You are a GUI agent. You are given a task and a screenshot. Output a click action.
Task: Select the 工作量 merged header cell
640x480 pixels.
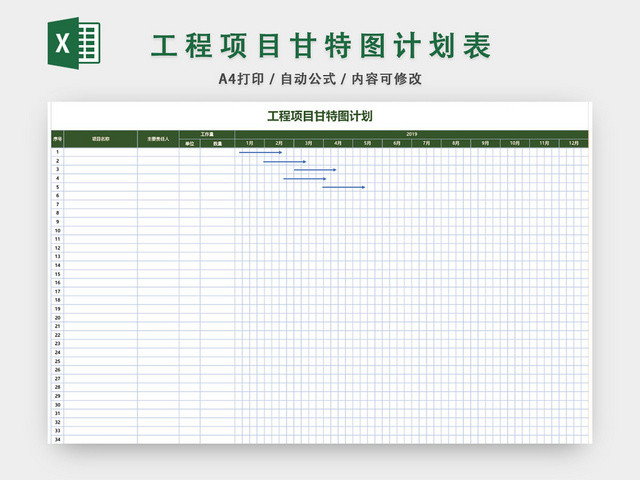click(x=207, y=134)
